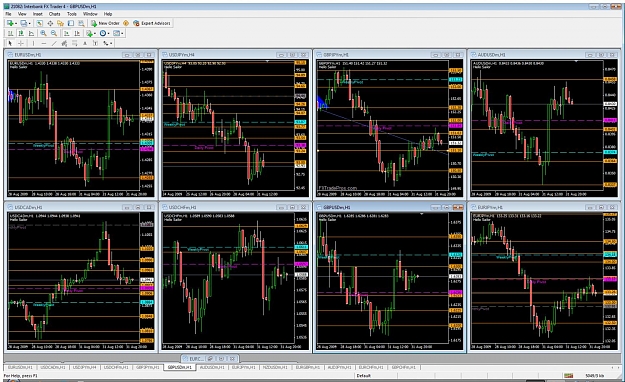This screenshot has width=625, height=382.
Task: Expand the Indicators dropdown arrow
Action: (x=95, y=33)
